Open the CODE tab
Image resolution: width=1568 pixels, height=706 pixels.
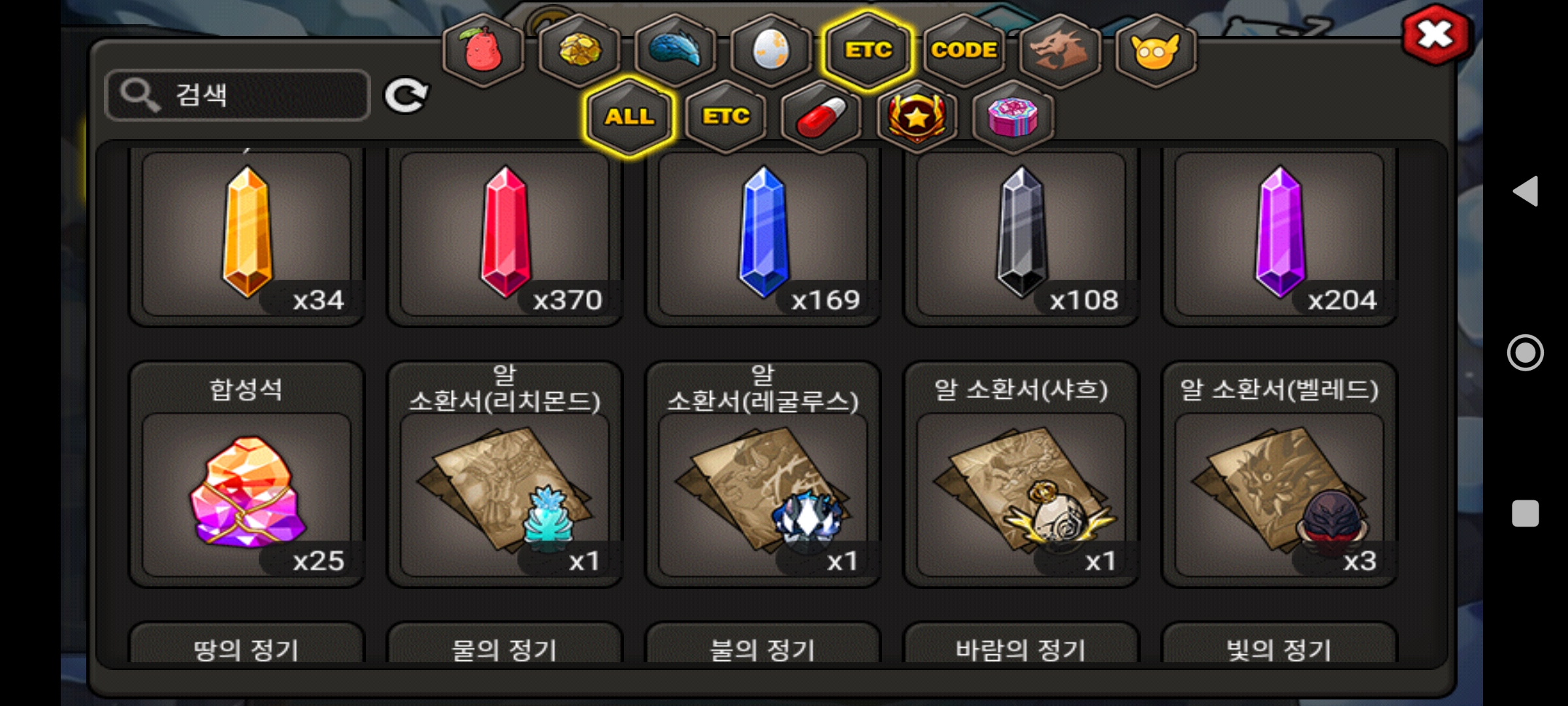point(964,50)
